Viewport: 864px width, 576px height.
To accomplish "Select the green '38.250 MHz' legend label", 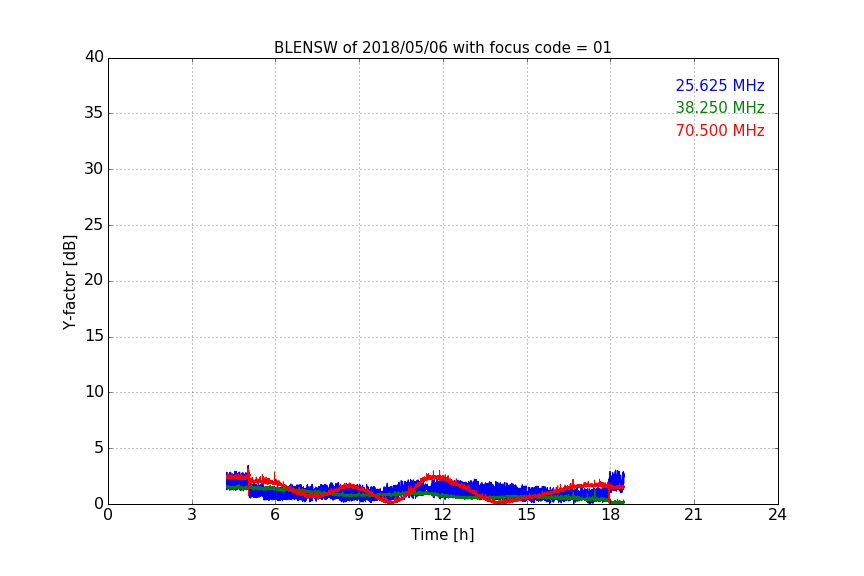I will click(x=720, y=107).
